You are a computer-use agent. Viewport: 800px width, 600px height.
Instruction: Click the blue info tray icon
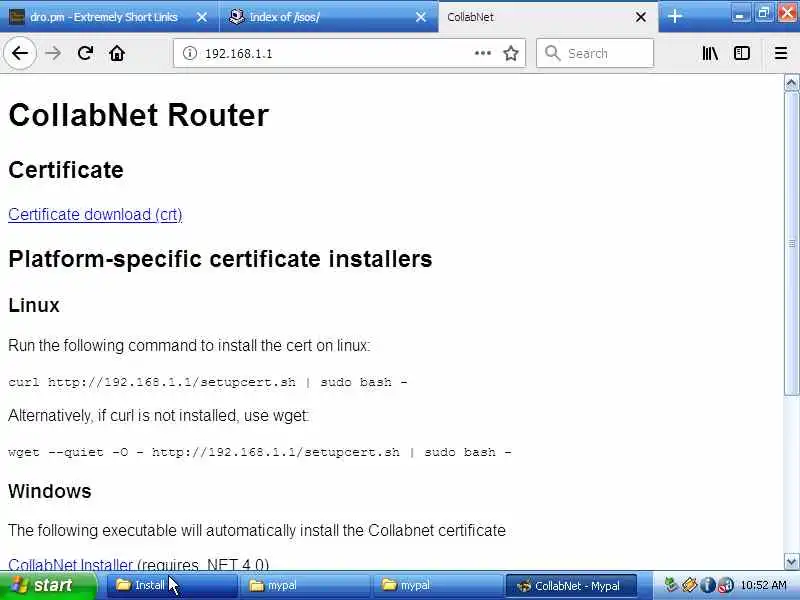(707, 585)
